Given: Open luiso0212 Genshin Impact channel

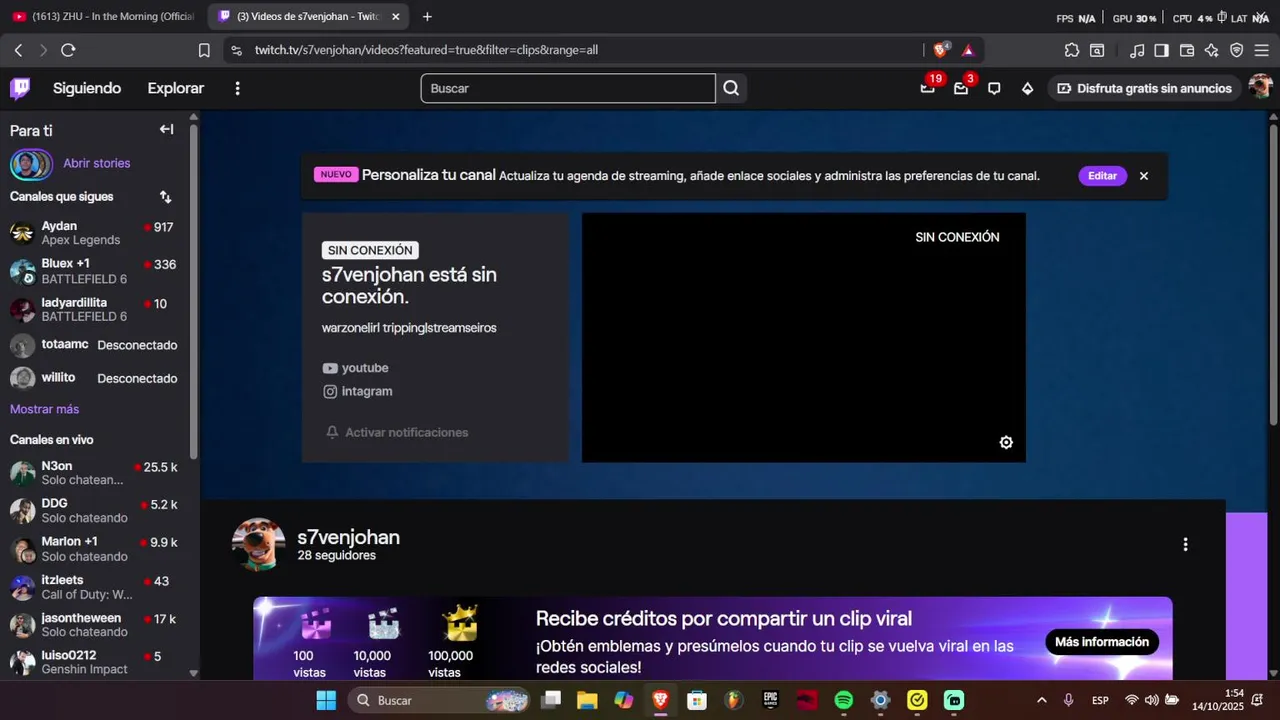Looking at the screenshot, I should pos(95,663).
